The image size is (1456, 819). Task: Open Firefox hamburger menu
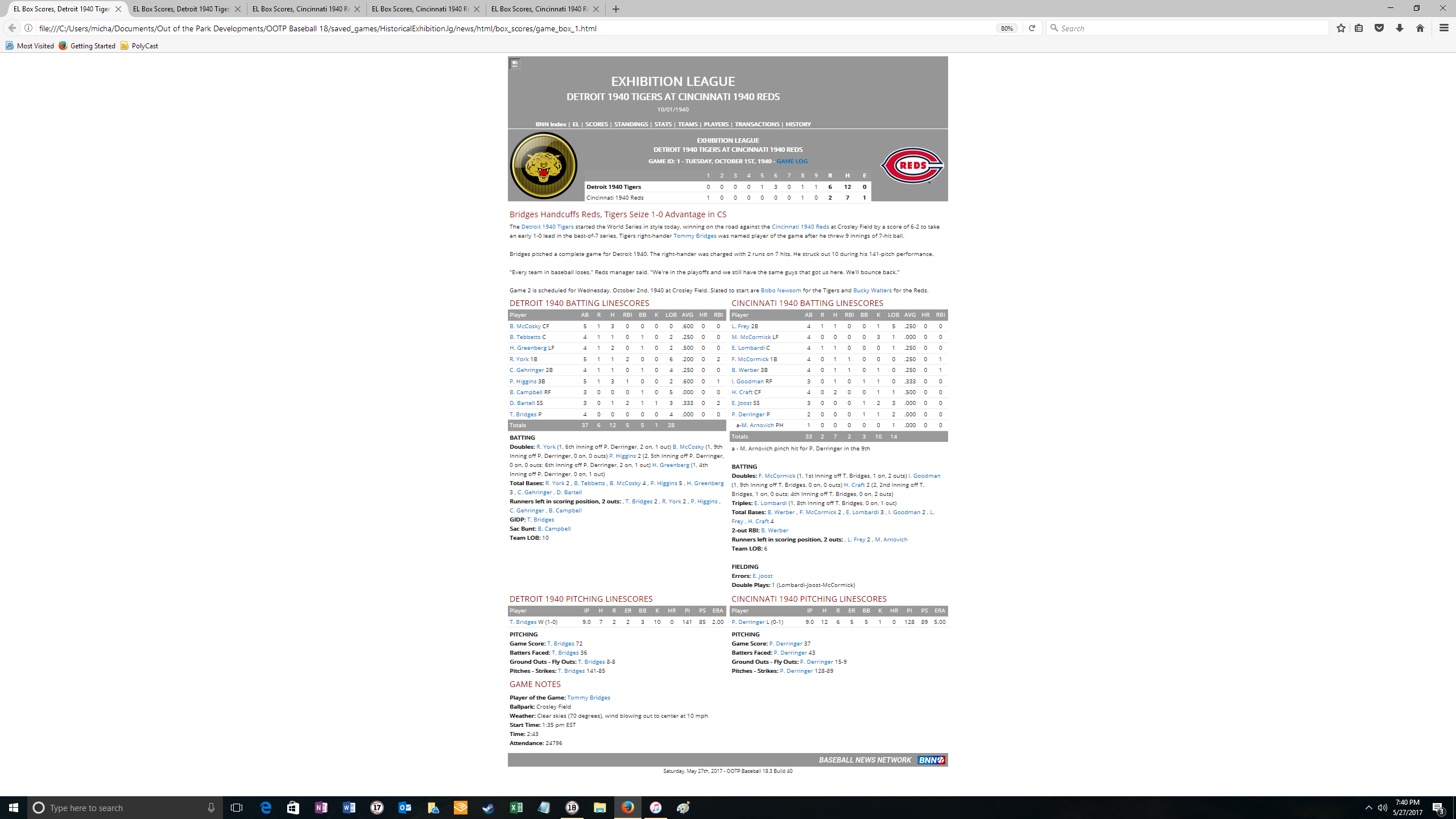1443,28
